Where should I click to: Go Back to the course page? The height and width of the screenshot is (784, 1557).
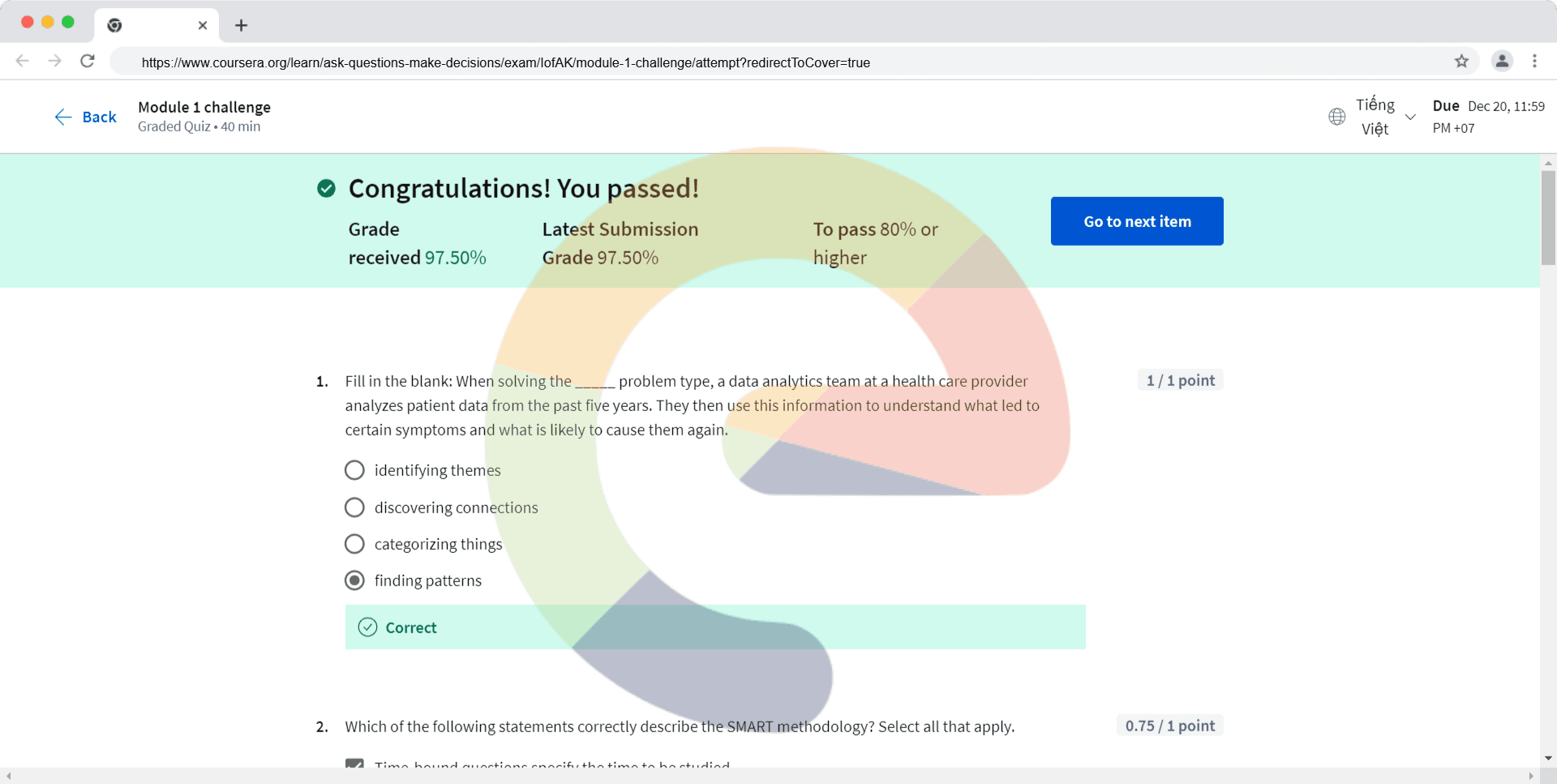(86, 117)
